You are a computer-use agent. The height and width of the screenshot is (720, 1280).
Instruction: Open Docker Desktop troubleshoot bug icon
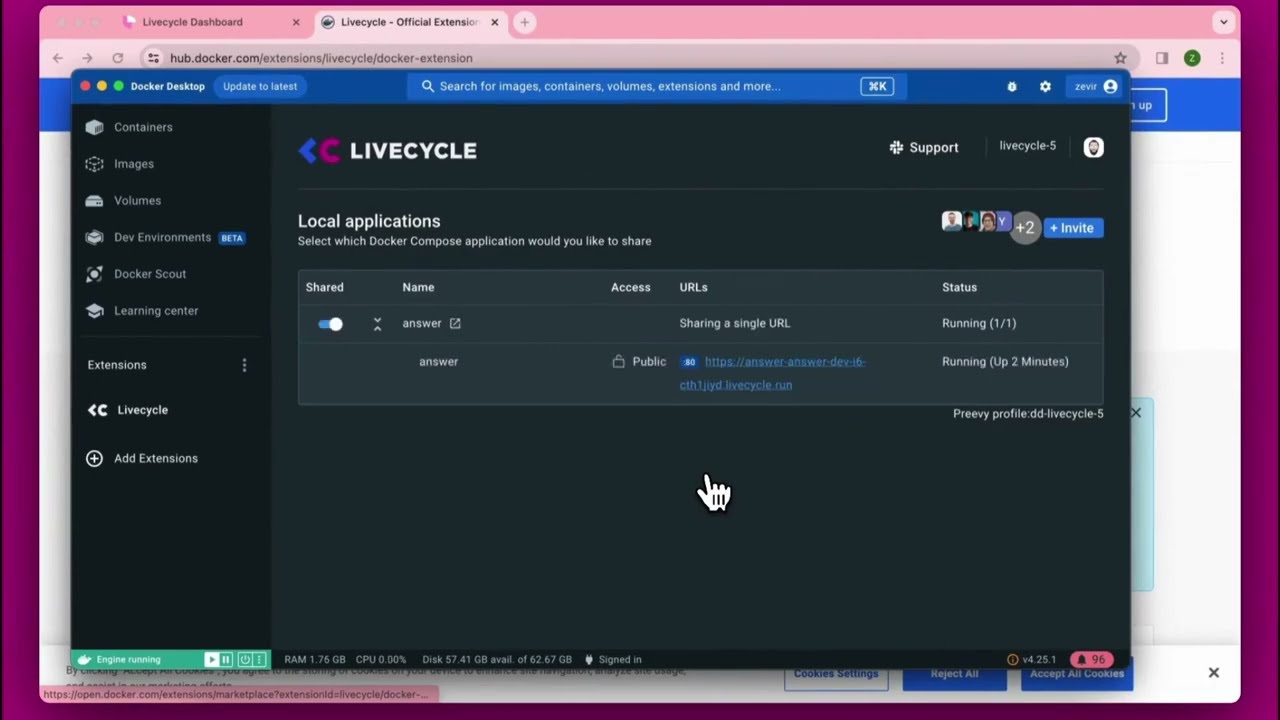(1012, 86)
